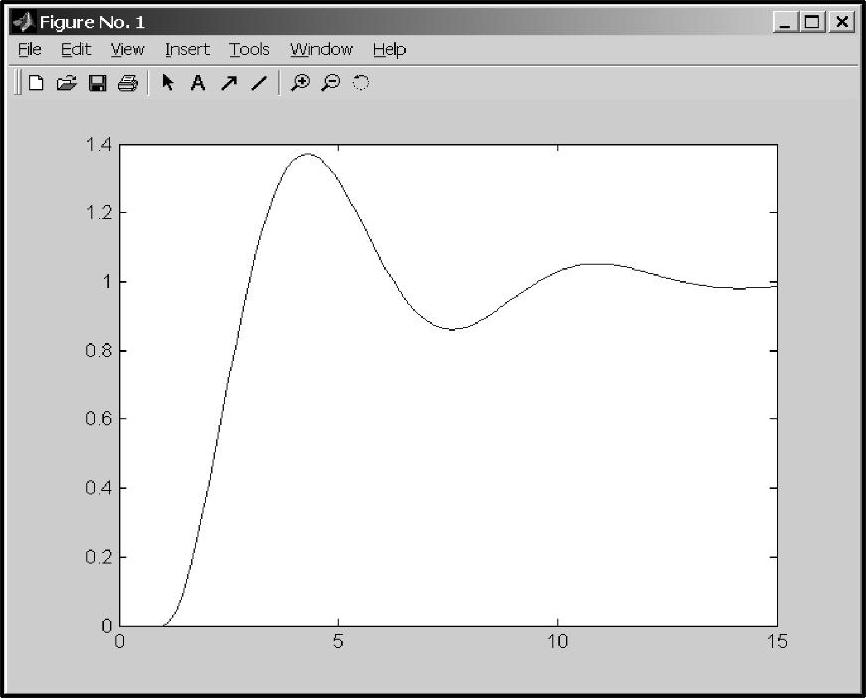866x698 pixels.
Task: Open the Insert menu
Action: coord(187,50)
